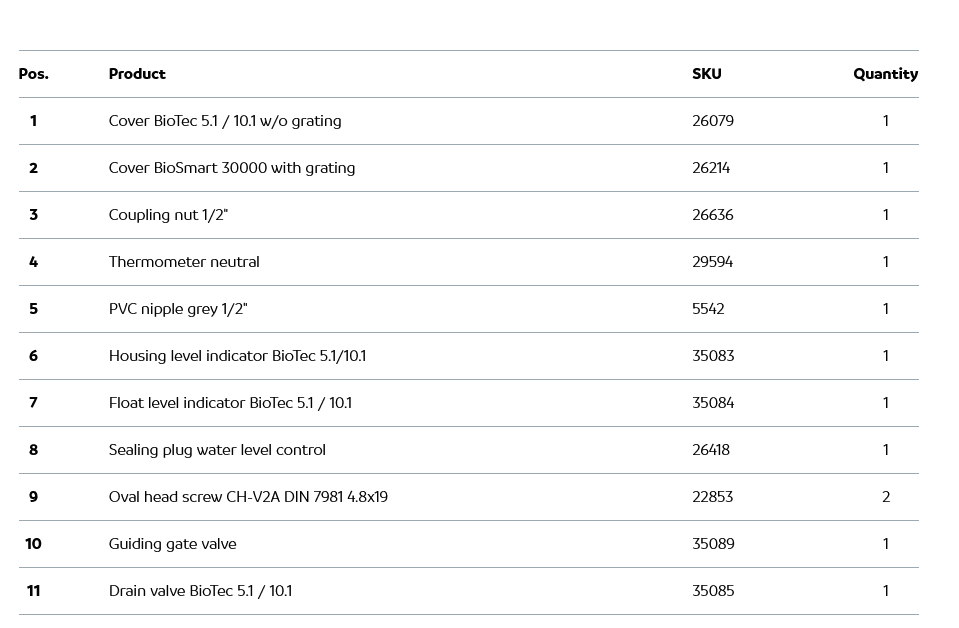Select Housing level indicator BioTec row
This screenshot has height=628, width=959.
coord(237,356)
